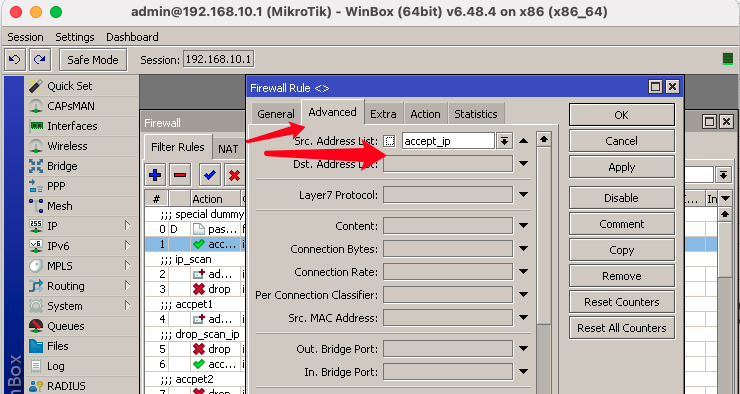Click the Undo arrow in toolbar
The height and width of the screenshot is (394, 740).
pyautogui.click(x=15, y=59)
